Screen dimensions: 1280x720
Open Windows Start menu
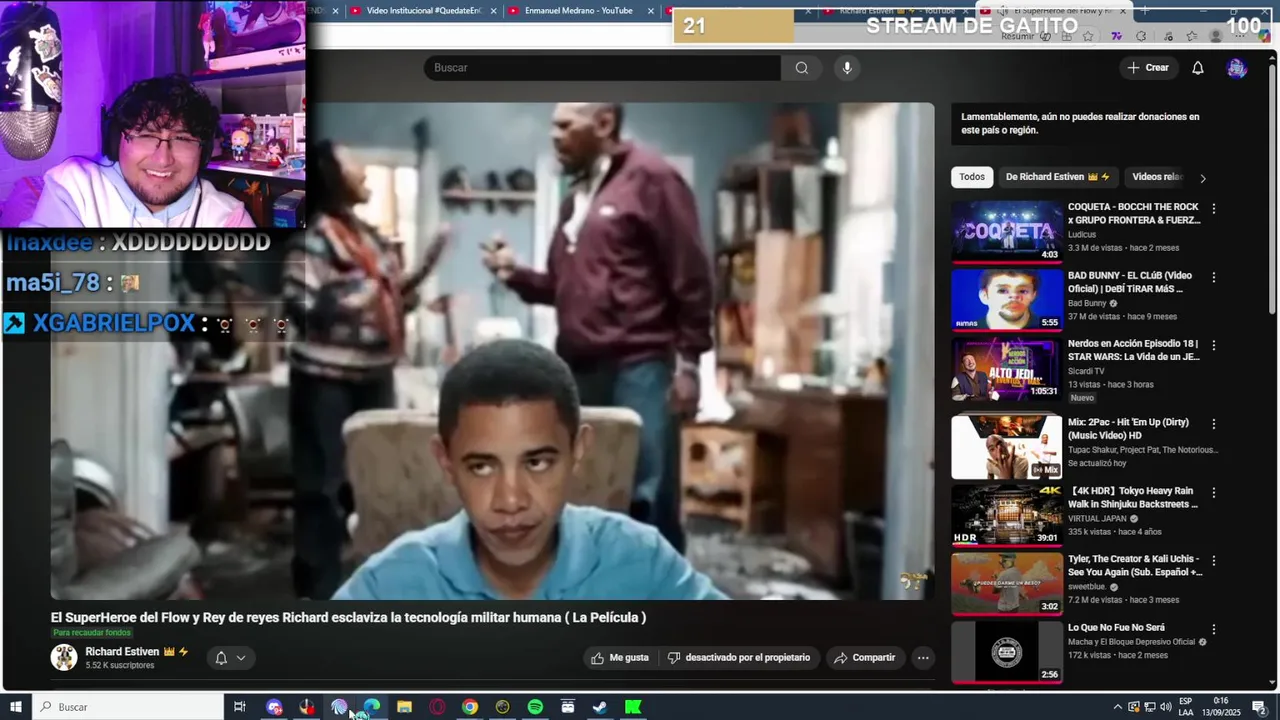tap(16, 707)
